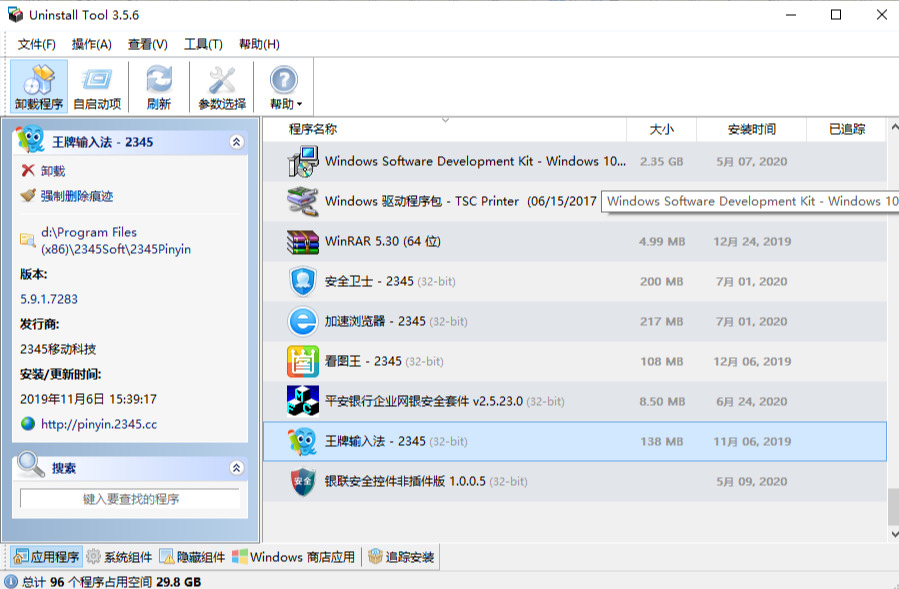The height and width of the screenshot is (589, 899).
Task: Click the Uninstall Tool title bar icon
Action: pyautogui.click(x=15, y=14)
